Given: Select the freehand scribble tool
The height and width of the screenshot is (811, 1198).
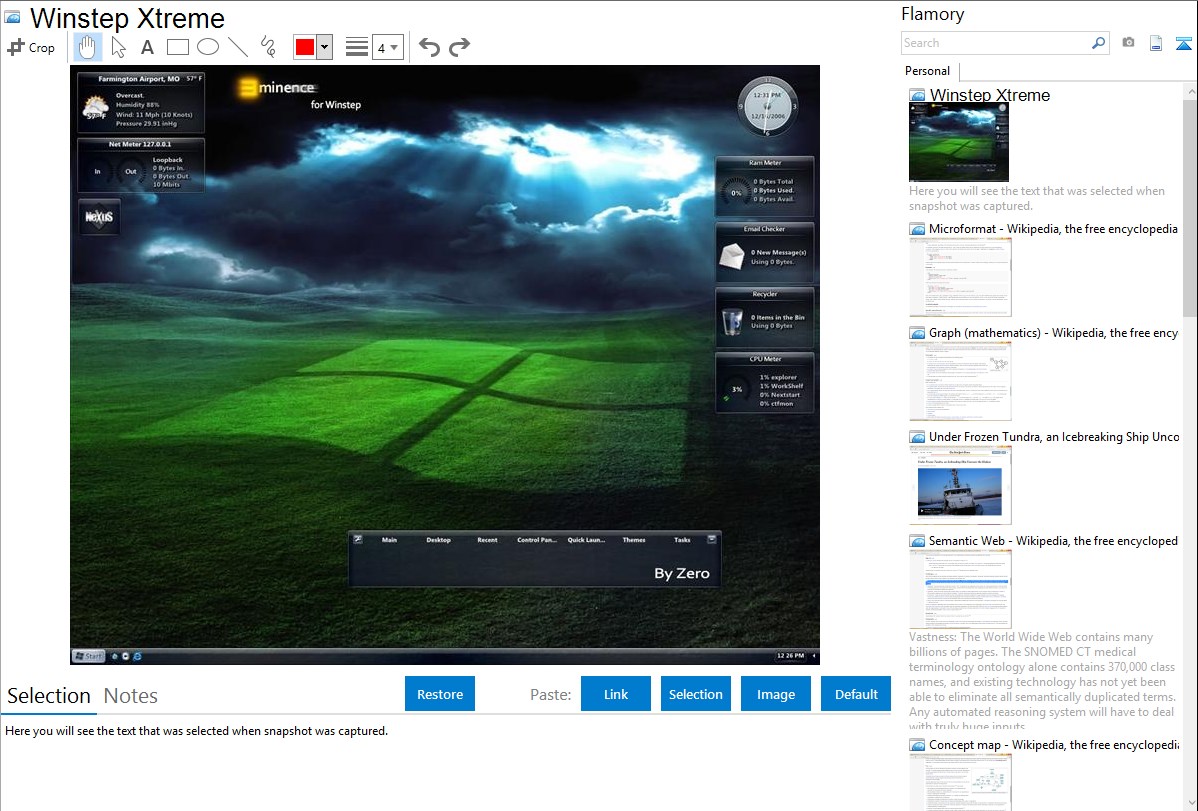Looking at the screenshot, I should click(x=267, y=47).
